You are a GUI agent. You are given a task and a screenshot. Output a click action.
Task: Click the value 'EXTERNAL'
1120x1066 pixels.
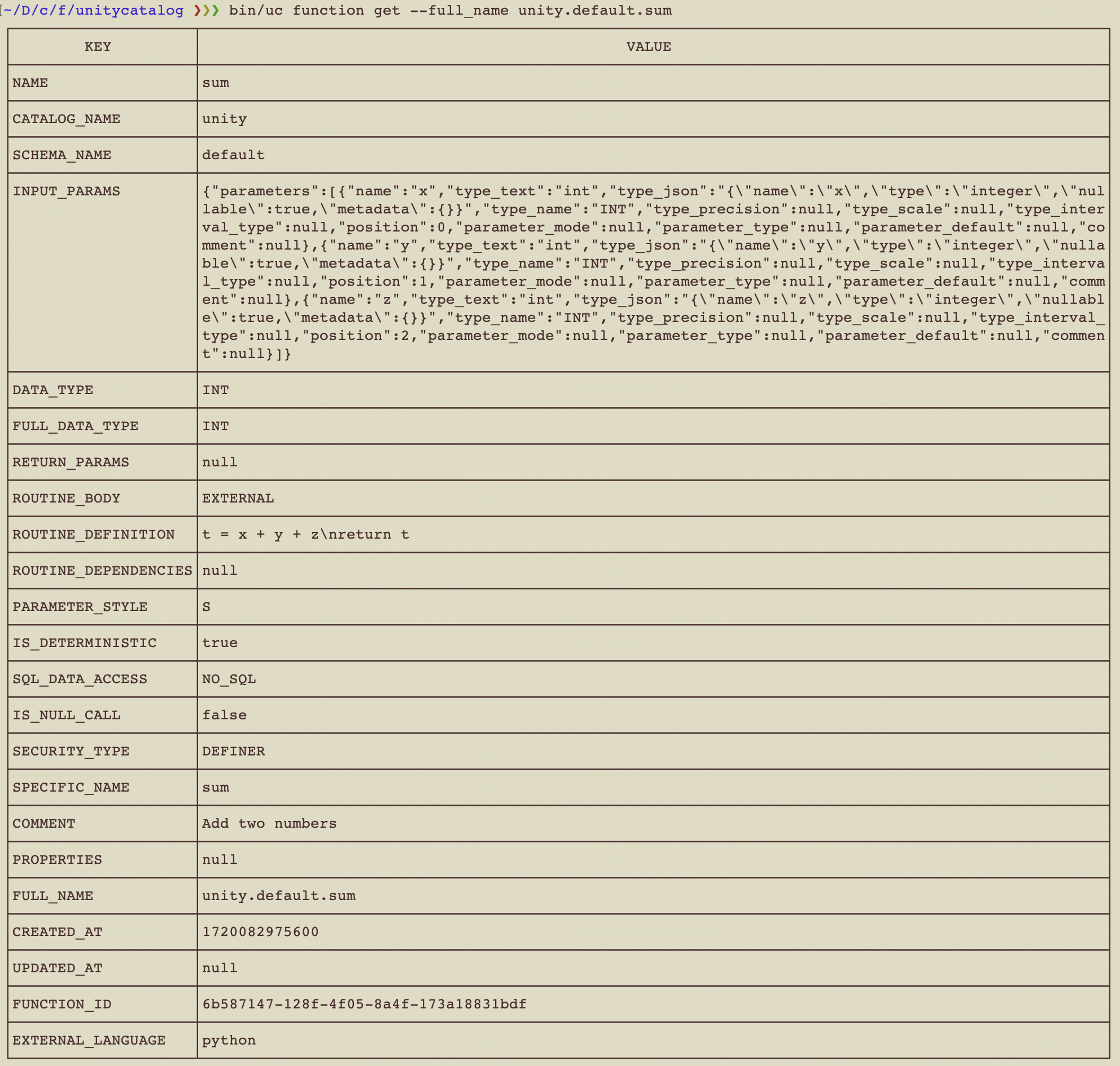[x=238, y=499]
